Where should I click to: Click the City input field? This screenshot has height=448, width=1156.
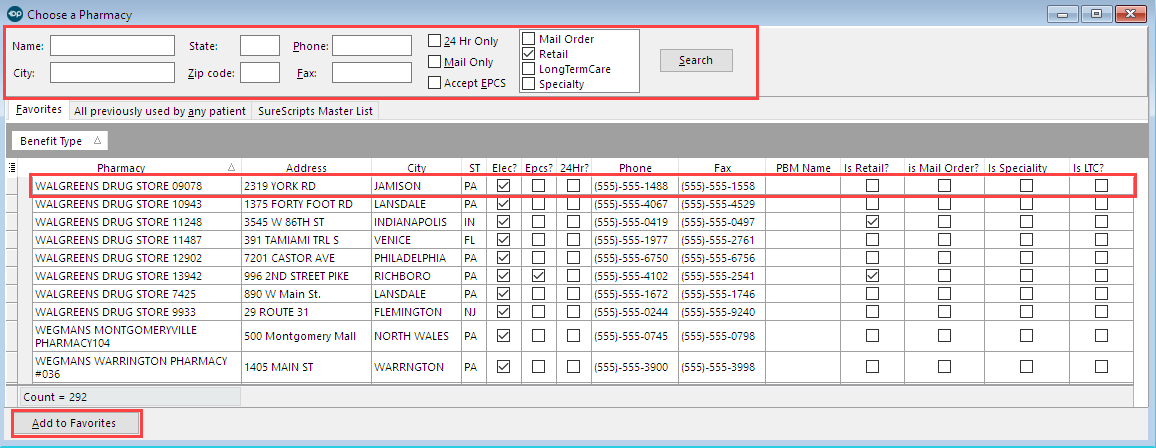click(x=112, y=72)
